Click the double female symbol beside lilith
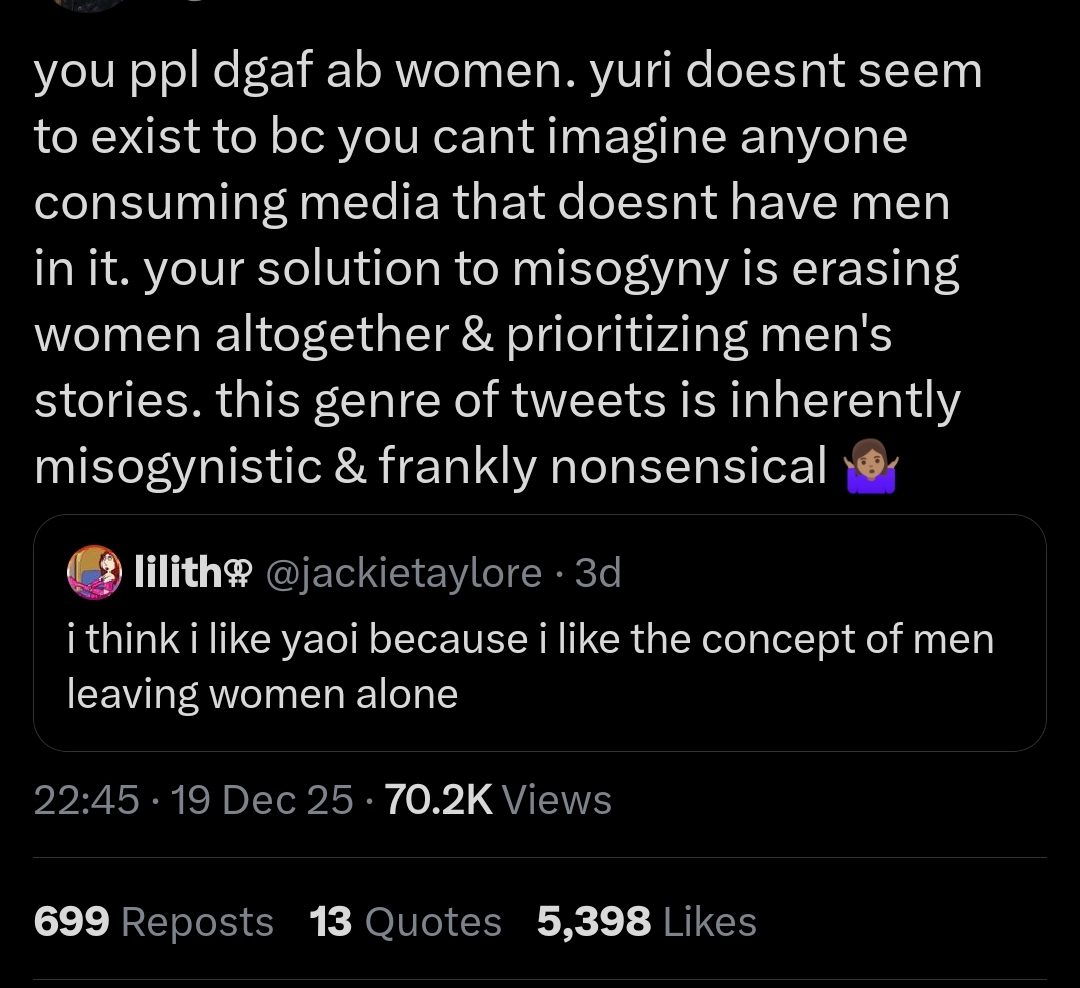1080x988 pixels. click(x=238, y=574)
